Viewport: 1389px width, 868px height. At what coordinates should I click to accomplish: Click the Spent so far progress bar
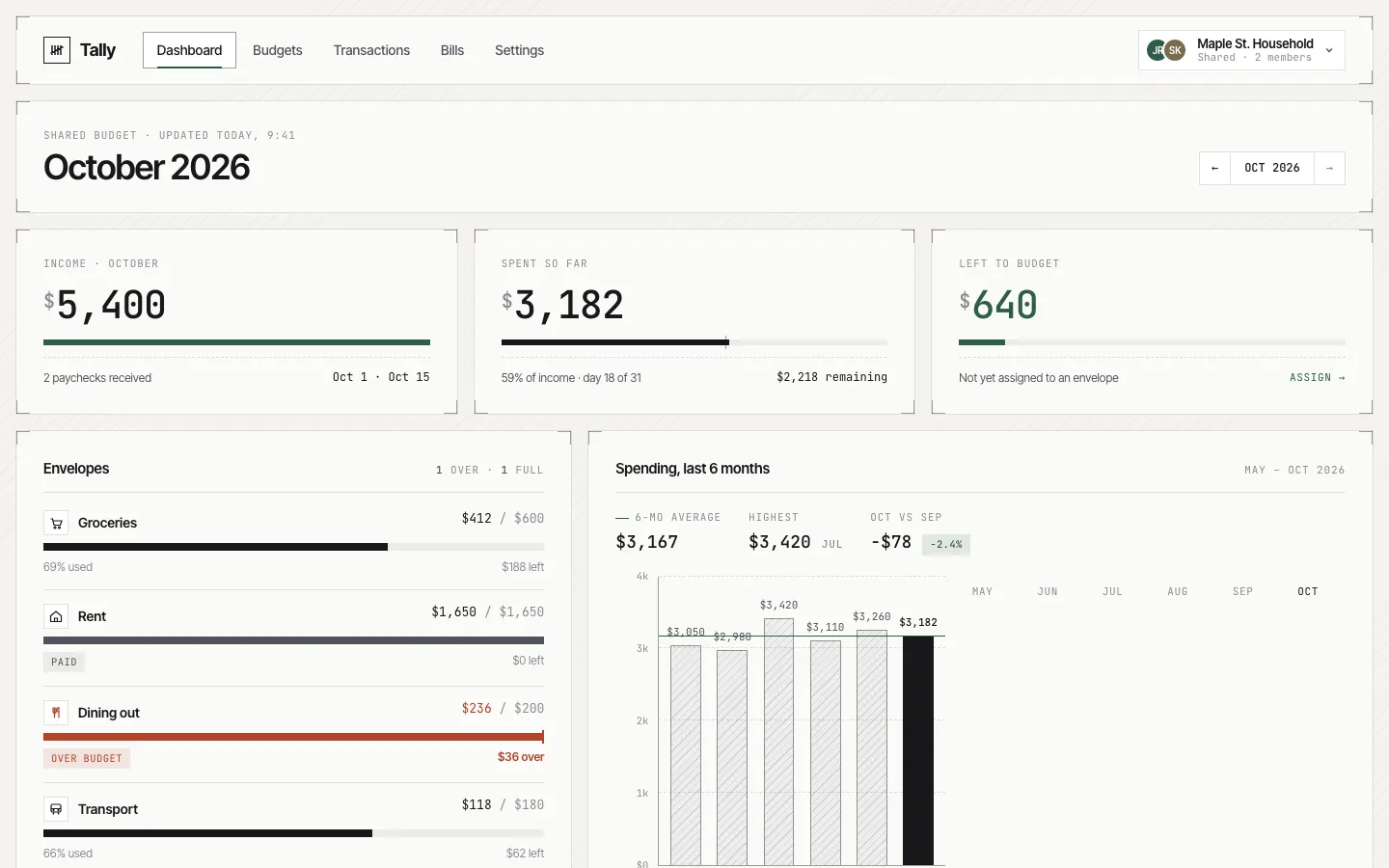tap(694, 342)
